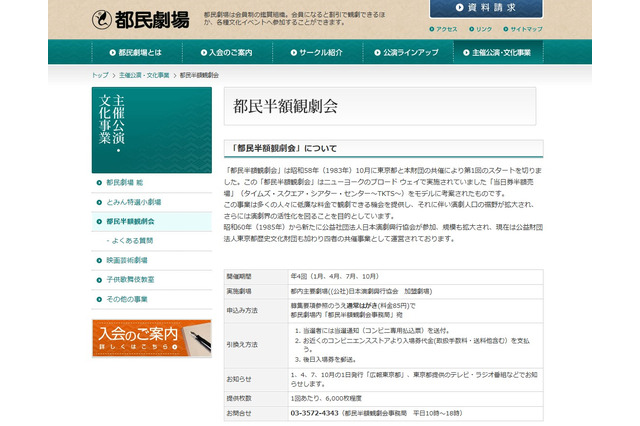Image resolution: width=640 pixels, height=426 pixels.
Task: Click the phone number 03-3572-4343
Action: [314, 413]
